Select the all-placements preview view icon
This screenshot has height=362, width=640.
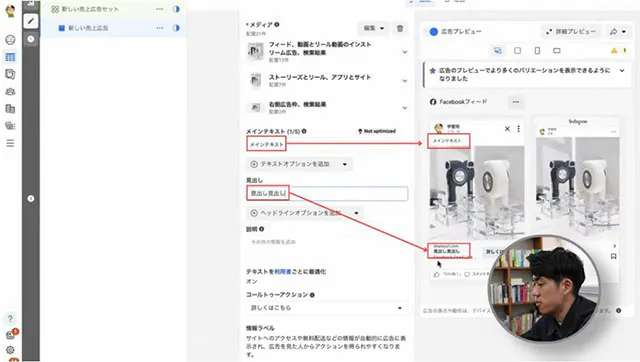point(498,51)
